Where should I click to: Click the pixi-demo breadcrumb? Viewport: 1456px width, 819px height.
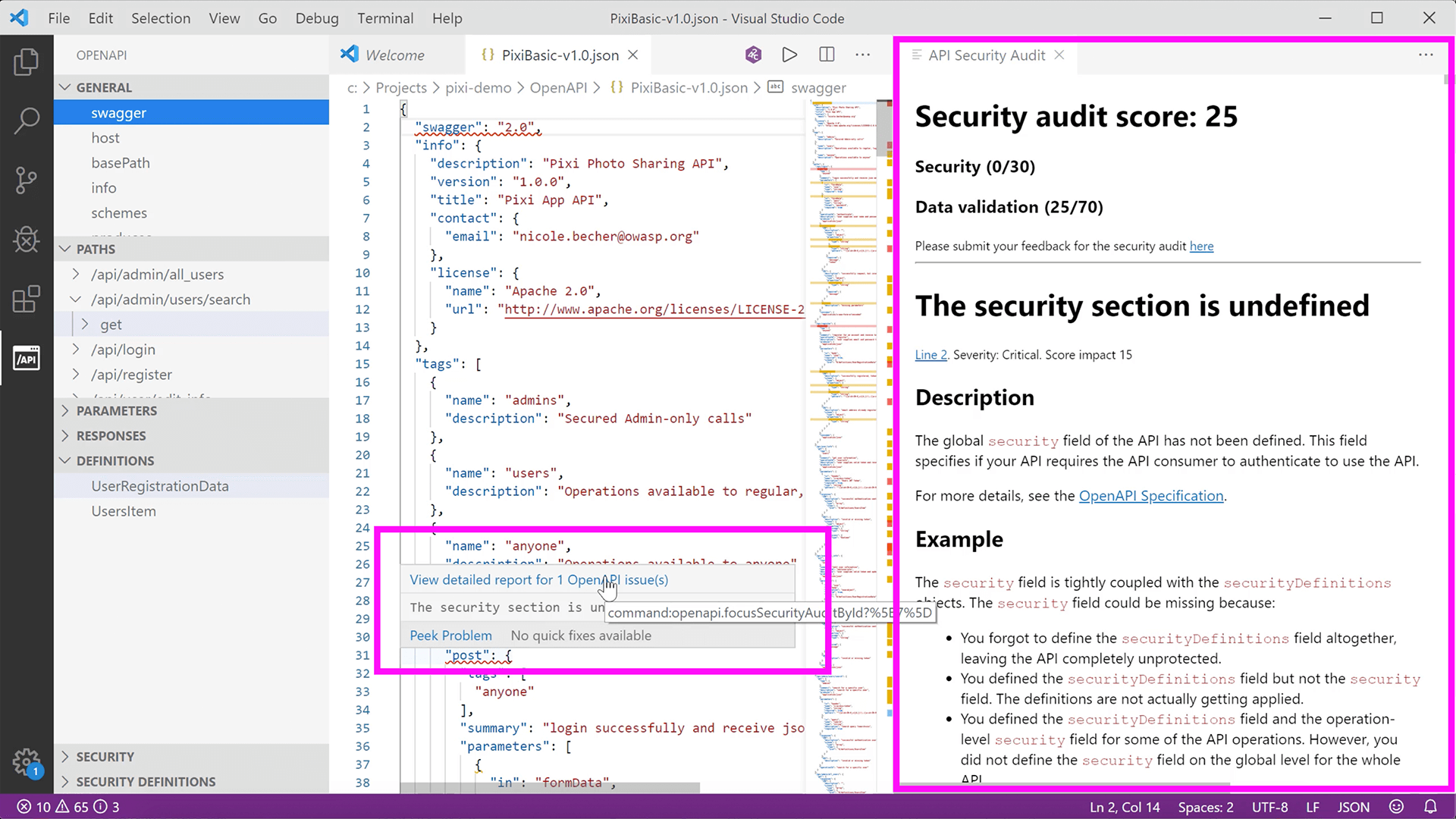click(x=478, y=88)
